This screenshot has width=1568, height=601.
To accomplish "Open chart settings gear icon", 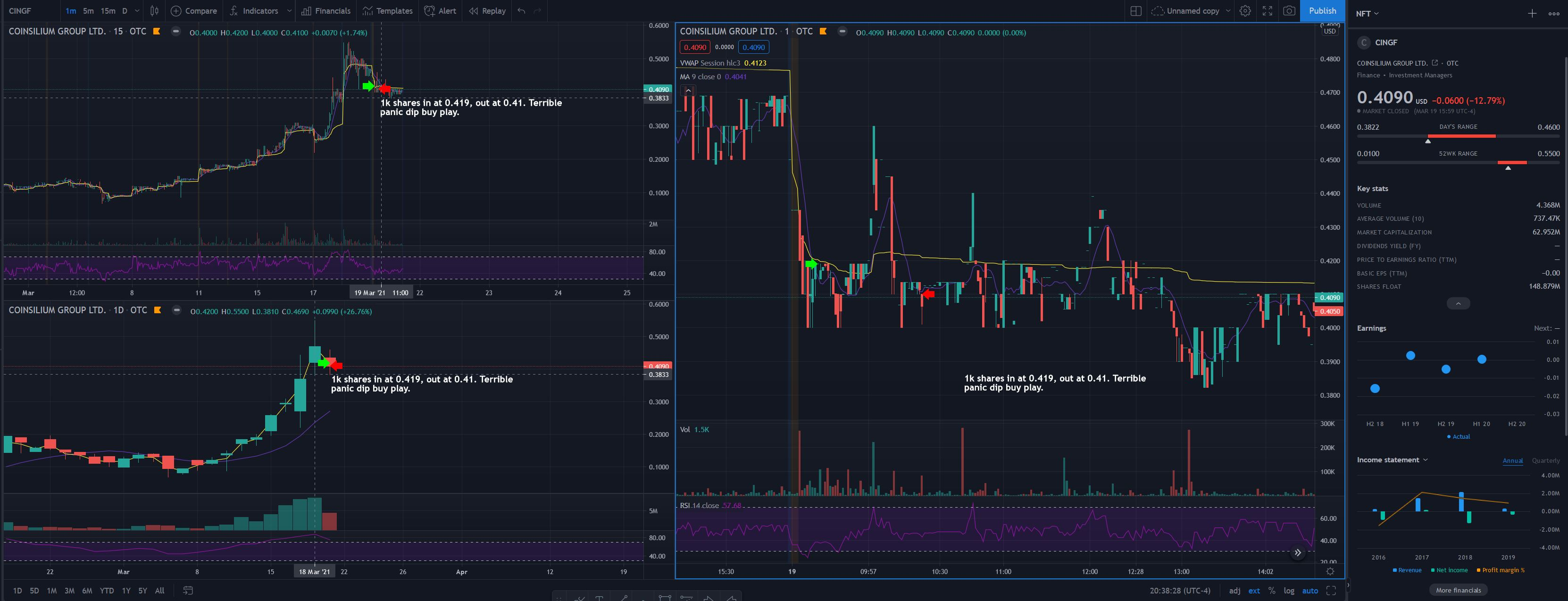I will (1245, 11).
